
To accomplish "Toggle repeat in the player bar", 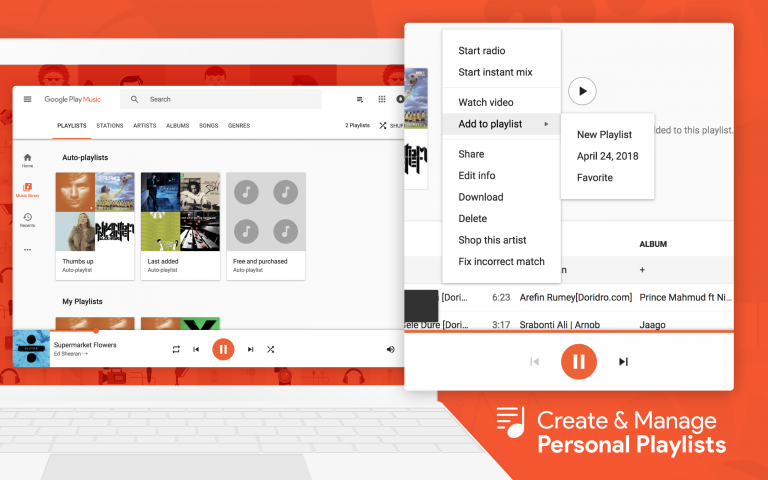I will 175,349.
